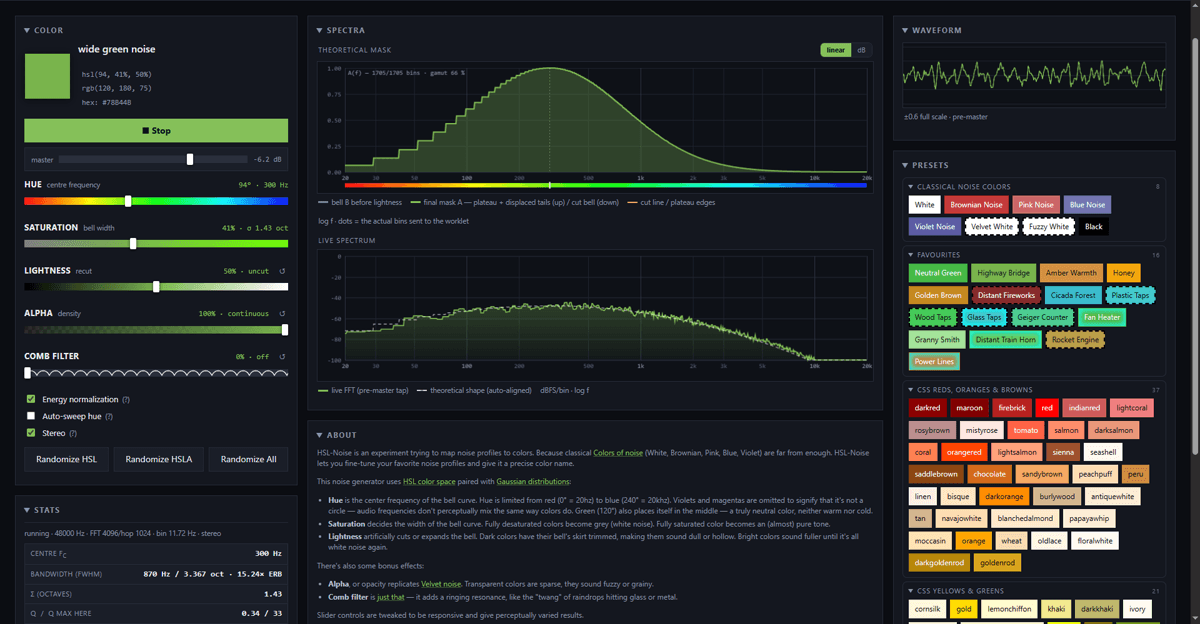Collapse the Classical Noise Colors group
The image size is (1200, 624).
click(959, 186)
